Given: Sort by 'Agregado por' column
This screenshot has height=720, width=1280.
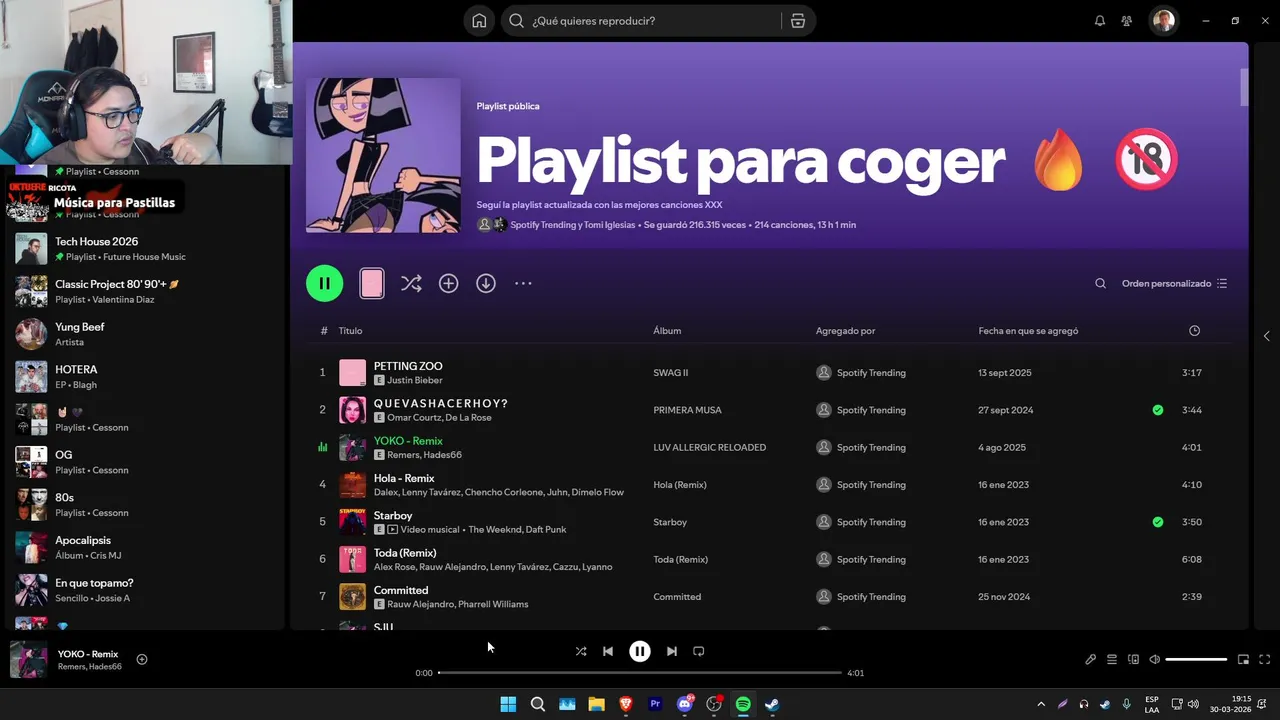Looking at the screenshot, I should tap(845, 331).
